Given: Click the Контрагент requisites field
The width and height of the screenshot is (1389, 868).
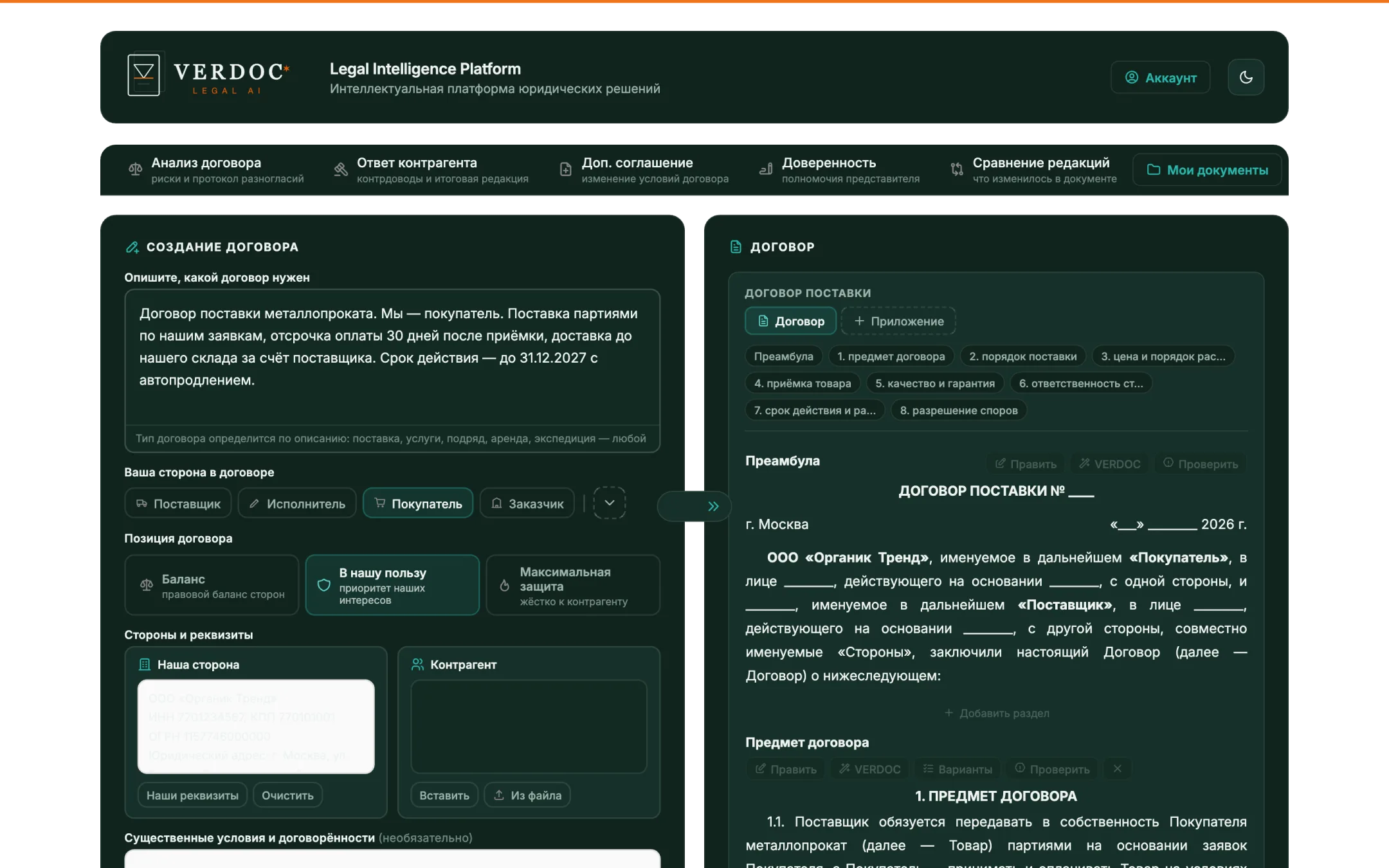Looking at the screenshot, I should [x=529, y=727].
